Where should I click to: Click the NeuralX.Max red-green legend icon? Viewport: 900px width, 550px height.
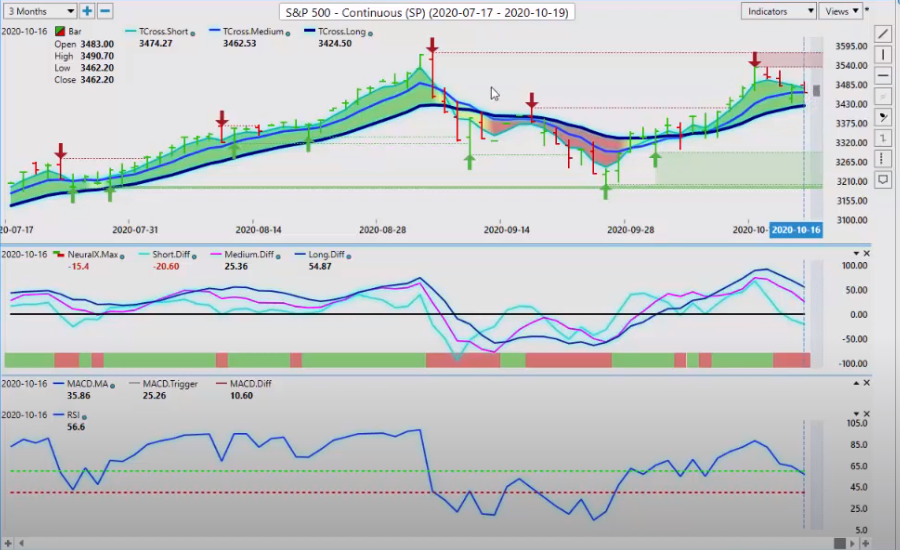coord(59,254)
